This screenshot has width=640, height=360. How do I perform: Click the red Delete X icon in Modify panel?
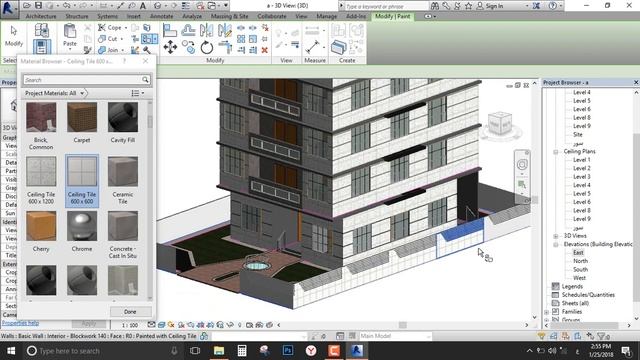tap(264, 50)
